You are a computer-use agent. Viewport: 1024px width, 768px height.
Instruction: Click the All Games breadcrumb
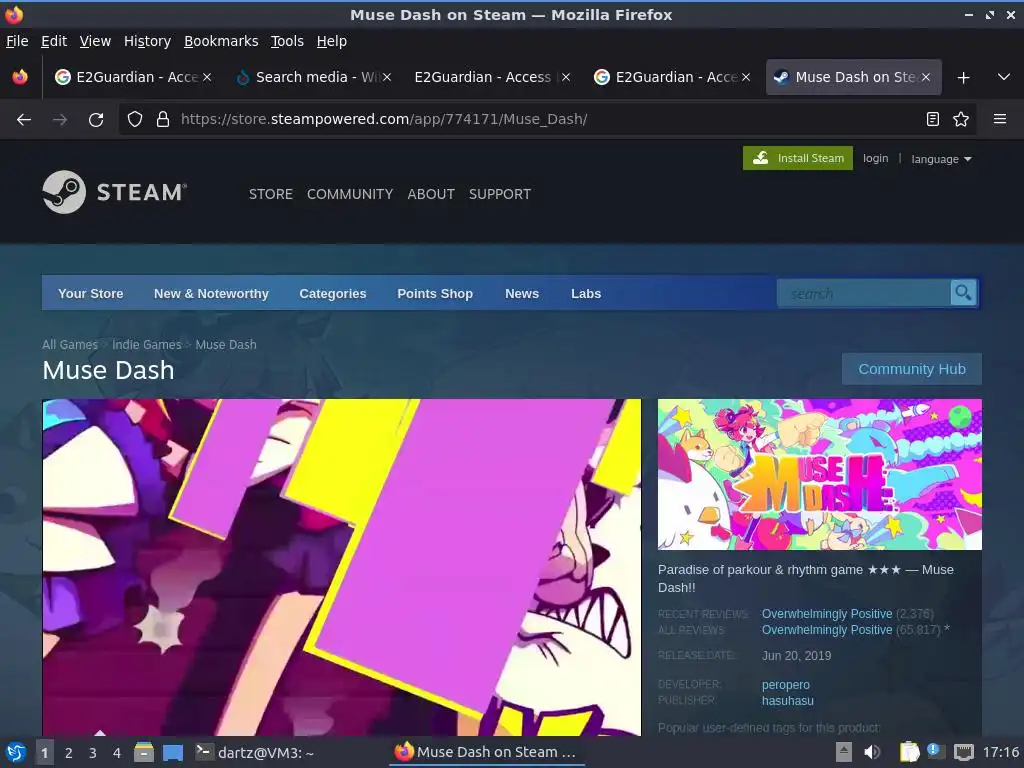point(69,344)
